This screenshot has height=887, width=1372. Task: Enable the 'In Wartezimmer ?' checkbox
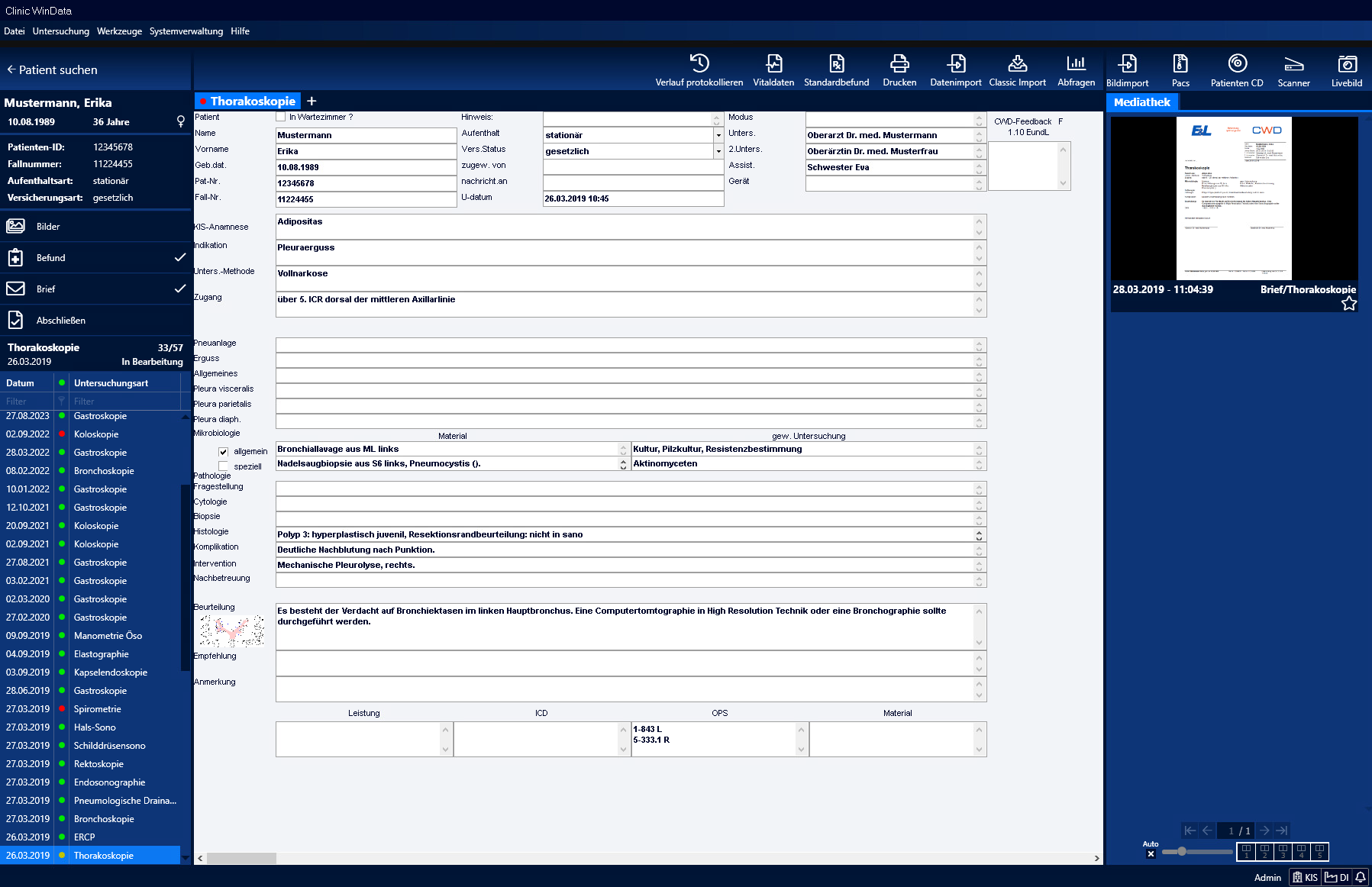point(281,117)
